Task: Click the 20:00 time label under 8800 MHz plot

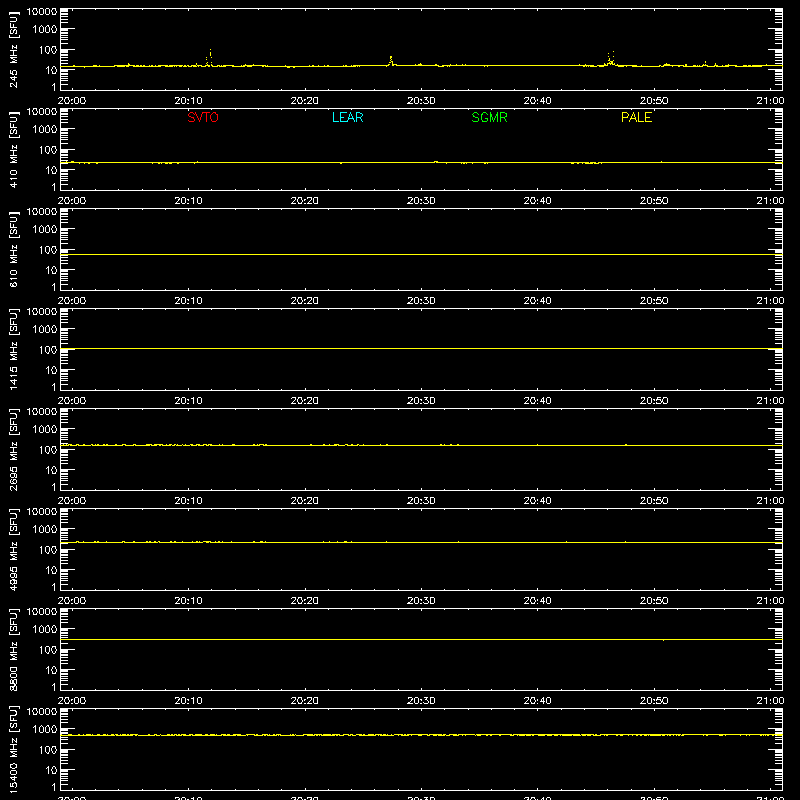Action: pyautogui.click(x=72, y=701)
